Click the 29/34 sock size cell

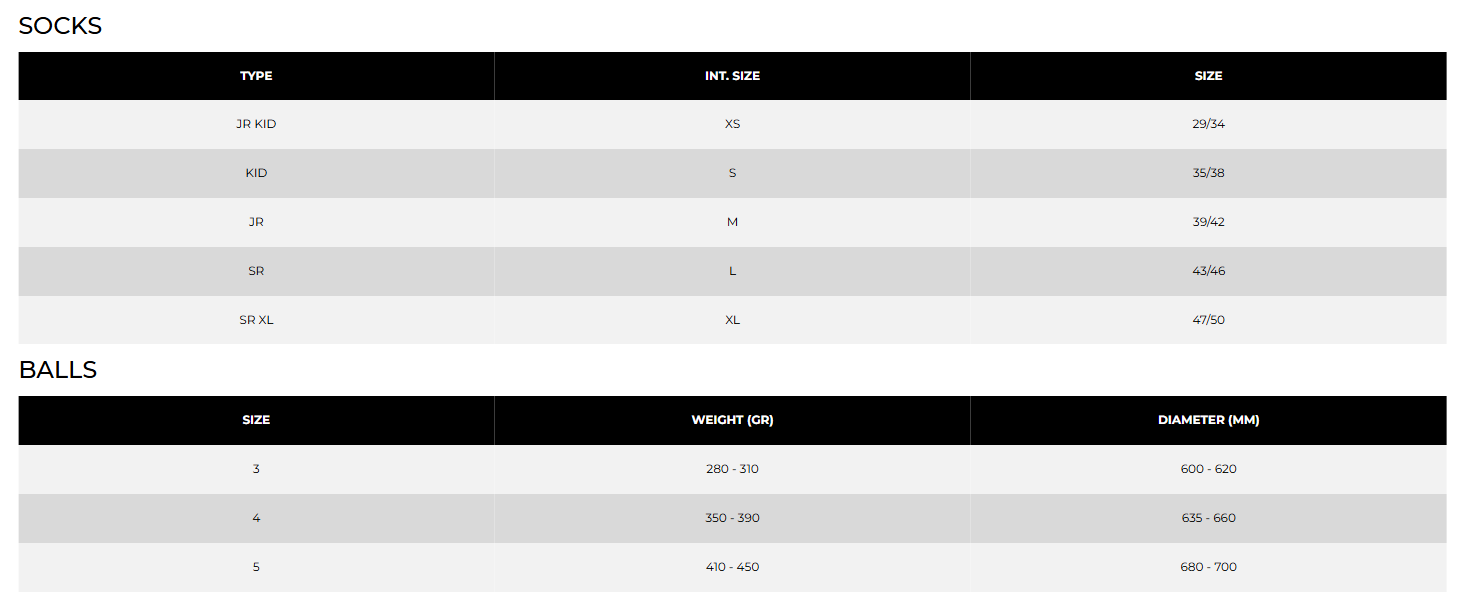click(1208, 124)
